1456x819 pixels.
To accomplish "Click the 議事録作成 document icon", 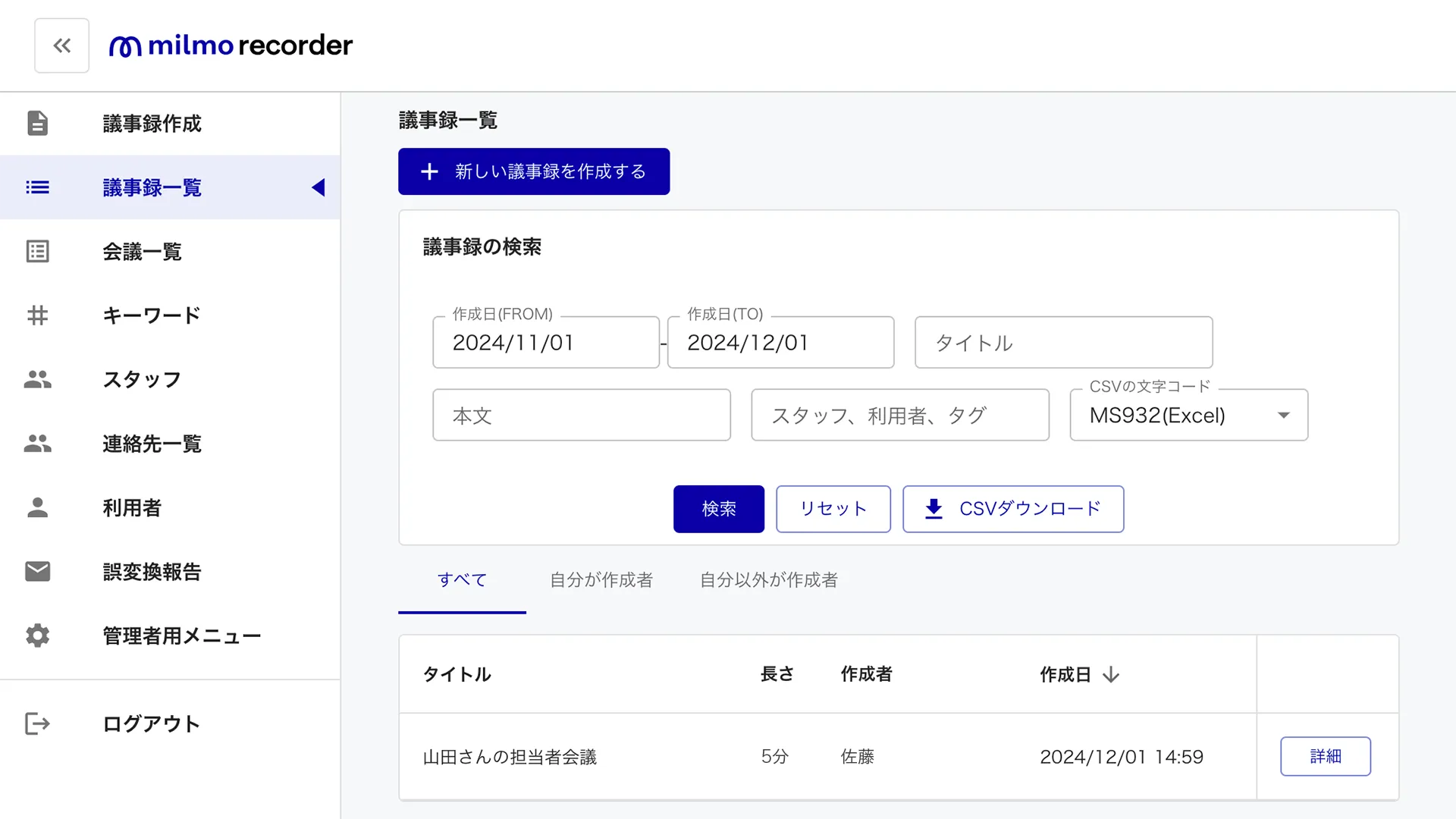I will click(37, 123).
